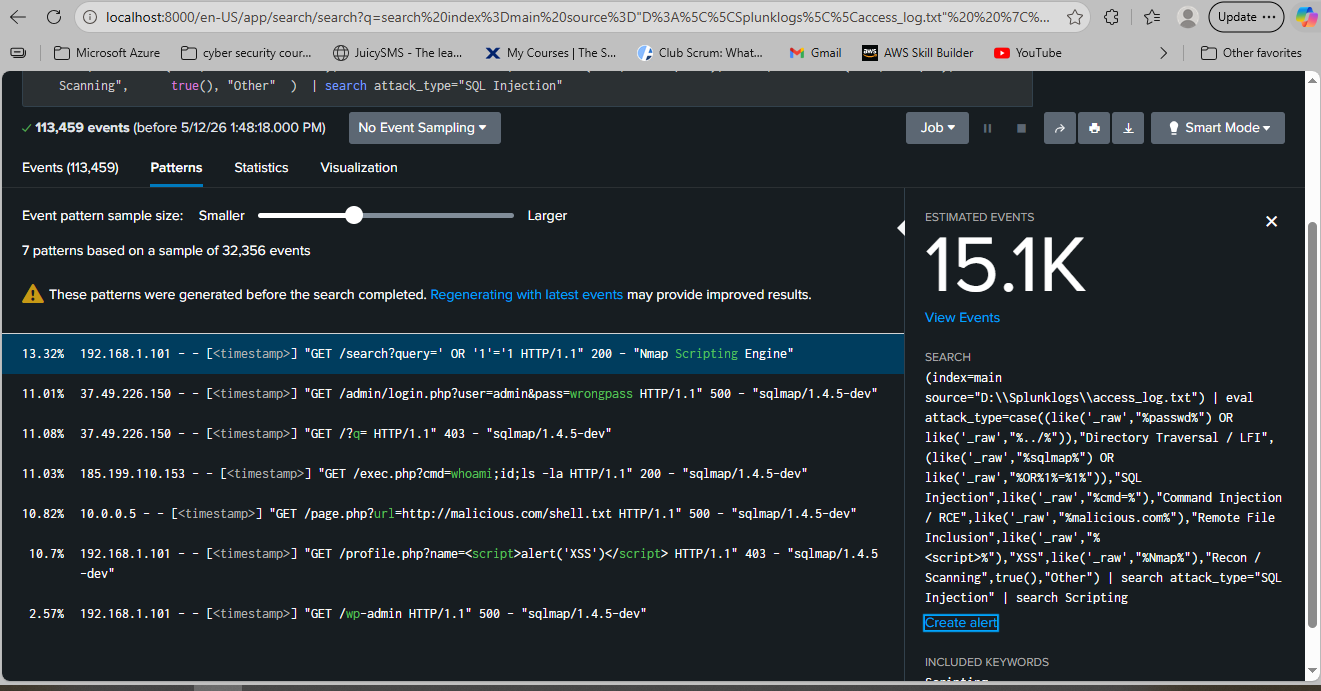Export results with the download icon

coord(1128,128)
